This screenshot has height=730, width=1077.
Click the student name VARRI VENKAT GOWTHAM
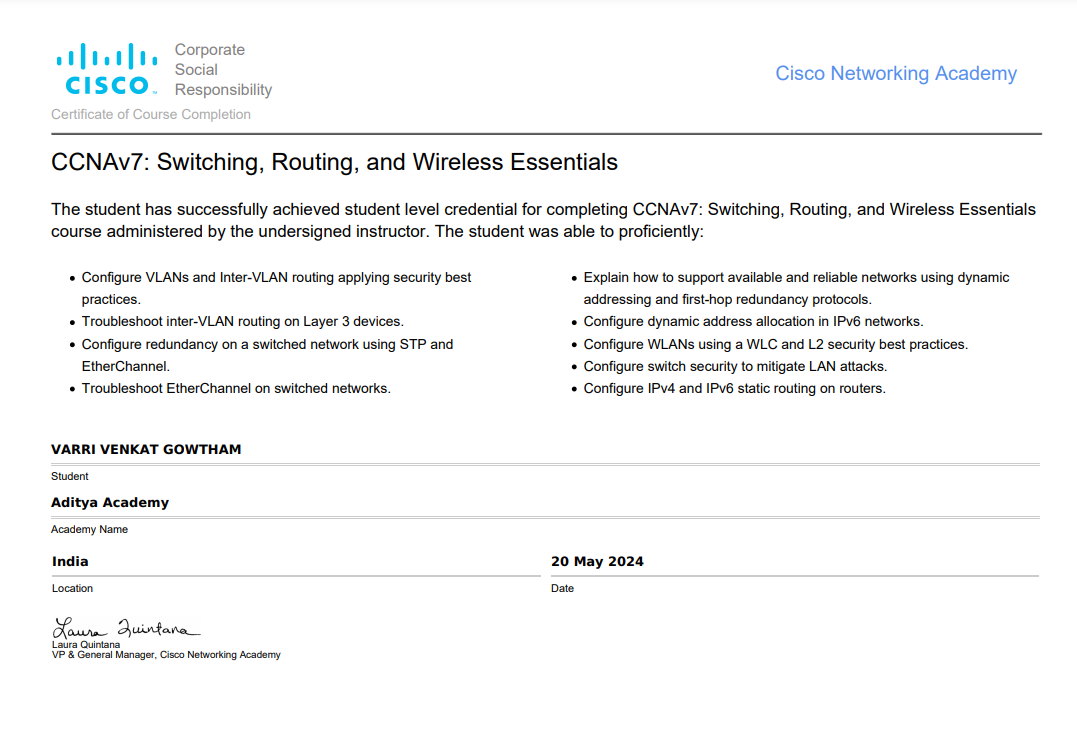pos(146,450)
